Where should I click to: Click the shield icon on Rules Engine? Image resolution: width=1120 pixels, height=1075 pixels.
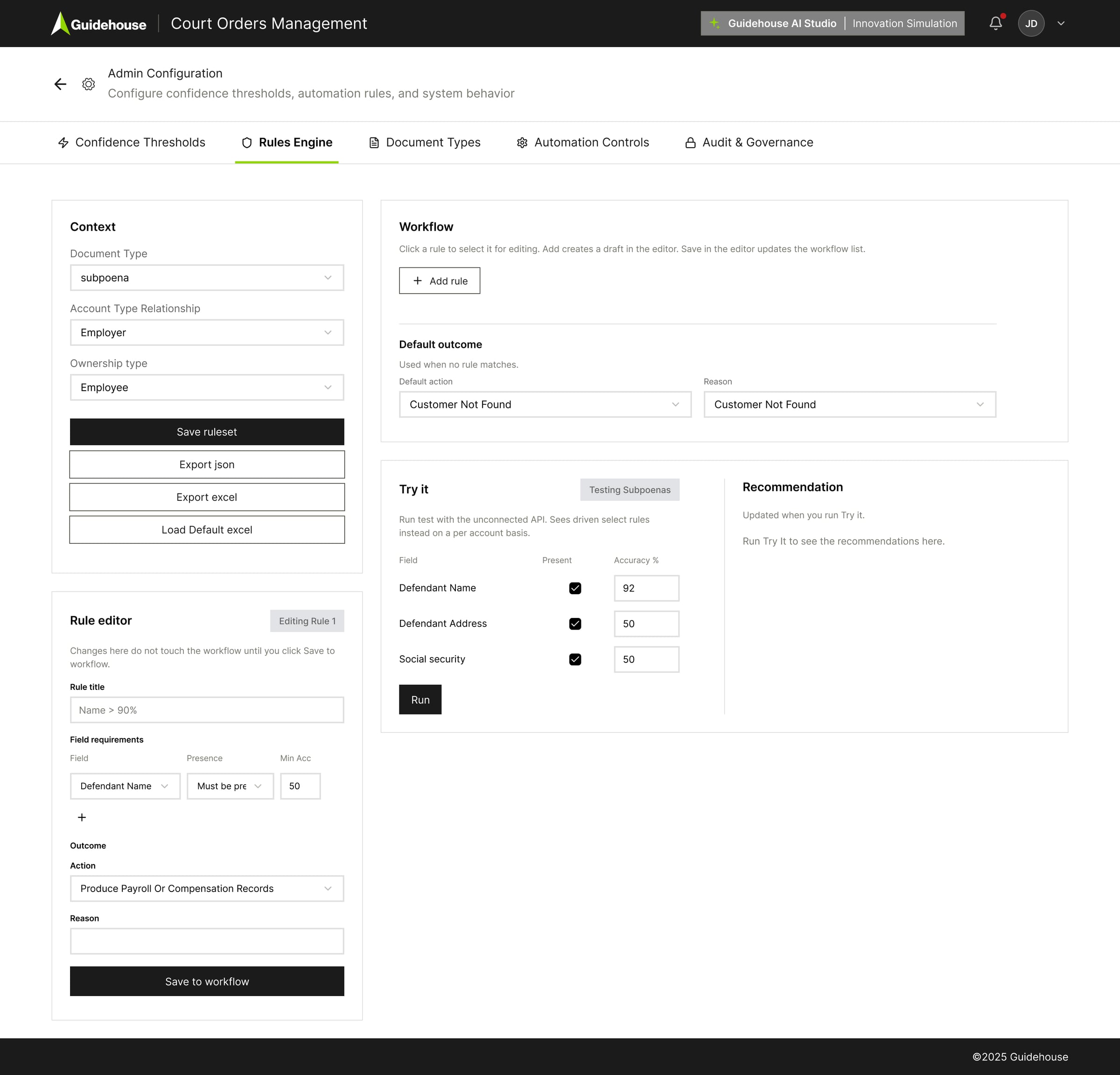246,142
